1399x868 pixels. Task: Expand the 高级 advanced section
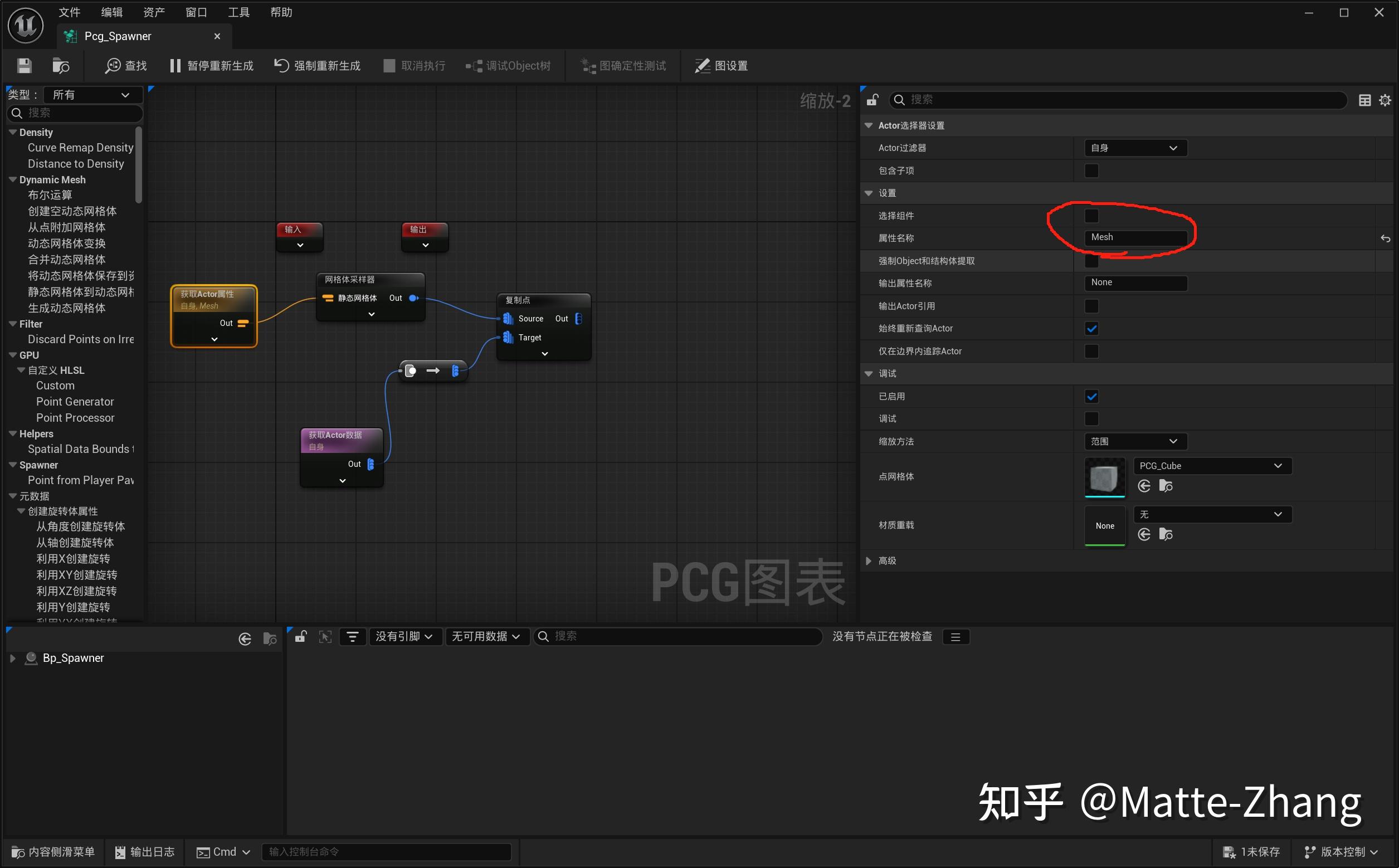[x=869, y=561]
